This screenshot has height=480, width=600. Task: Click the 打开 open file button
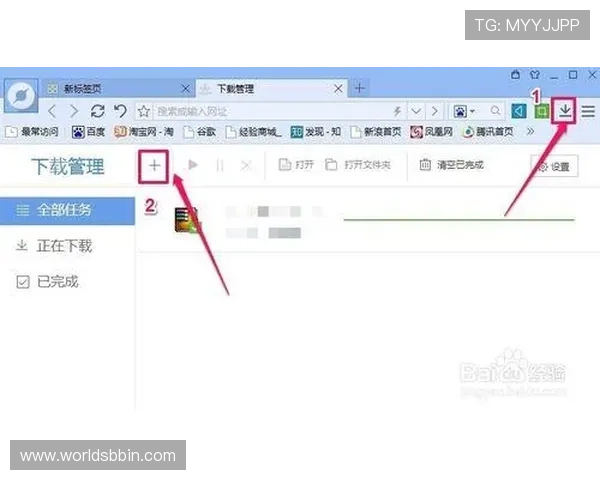(x=297, y=165)
